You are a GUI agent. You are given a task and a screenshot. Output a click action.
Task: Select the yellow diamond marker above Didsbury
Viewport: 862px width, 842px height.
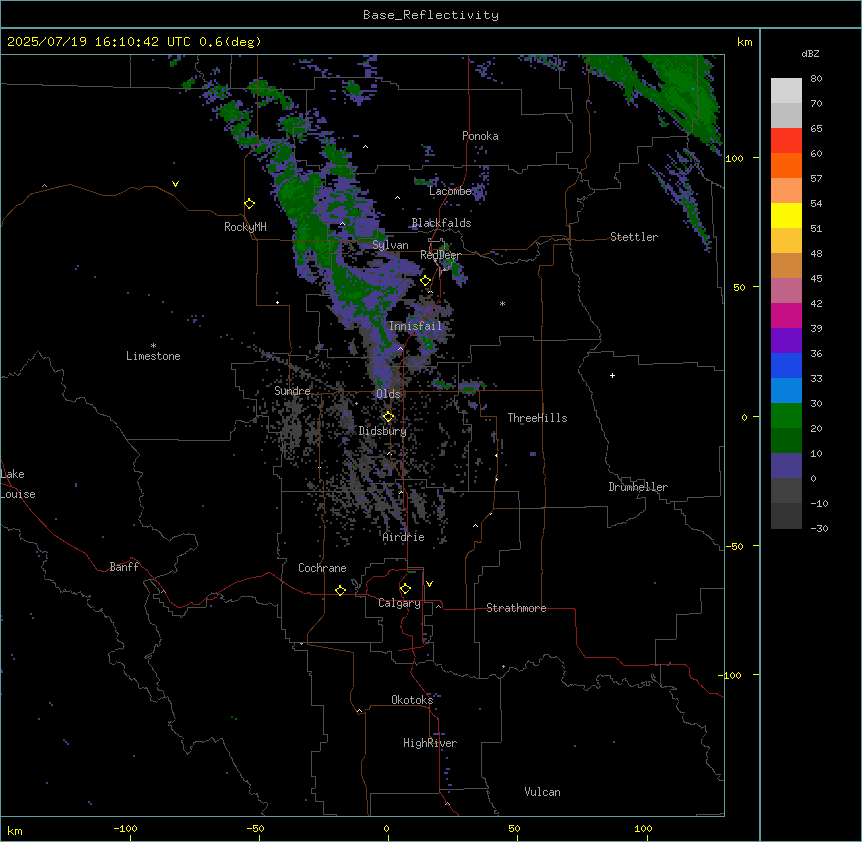pos(388,417)
